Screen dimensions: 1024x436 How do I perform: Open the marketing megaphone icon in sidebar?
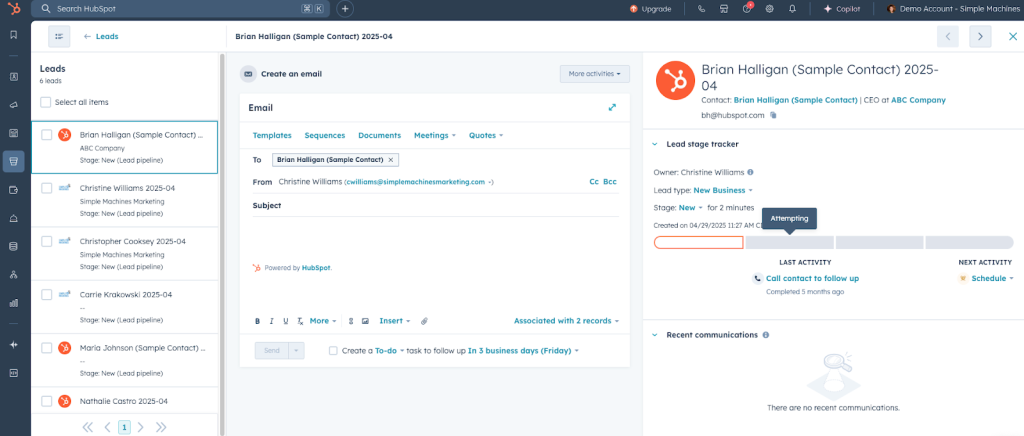coord(13,104)
